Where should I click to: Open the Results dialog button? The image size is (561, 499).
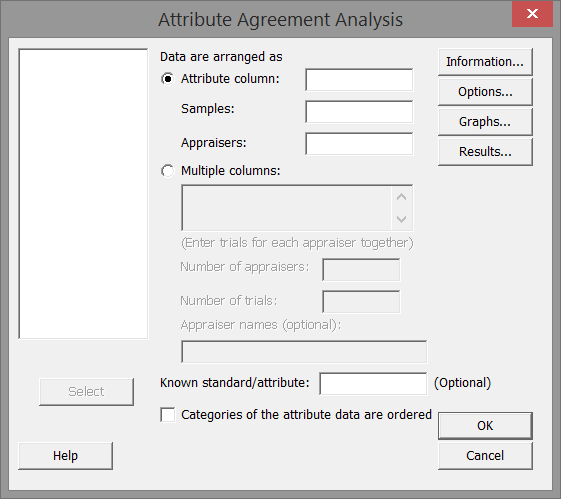tap(485, 152)
